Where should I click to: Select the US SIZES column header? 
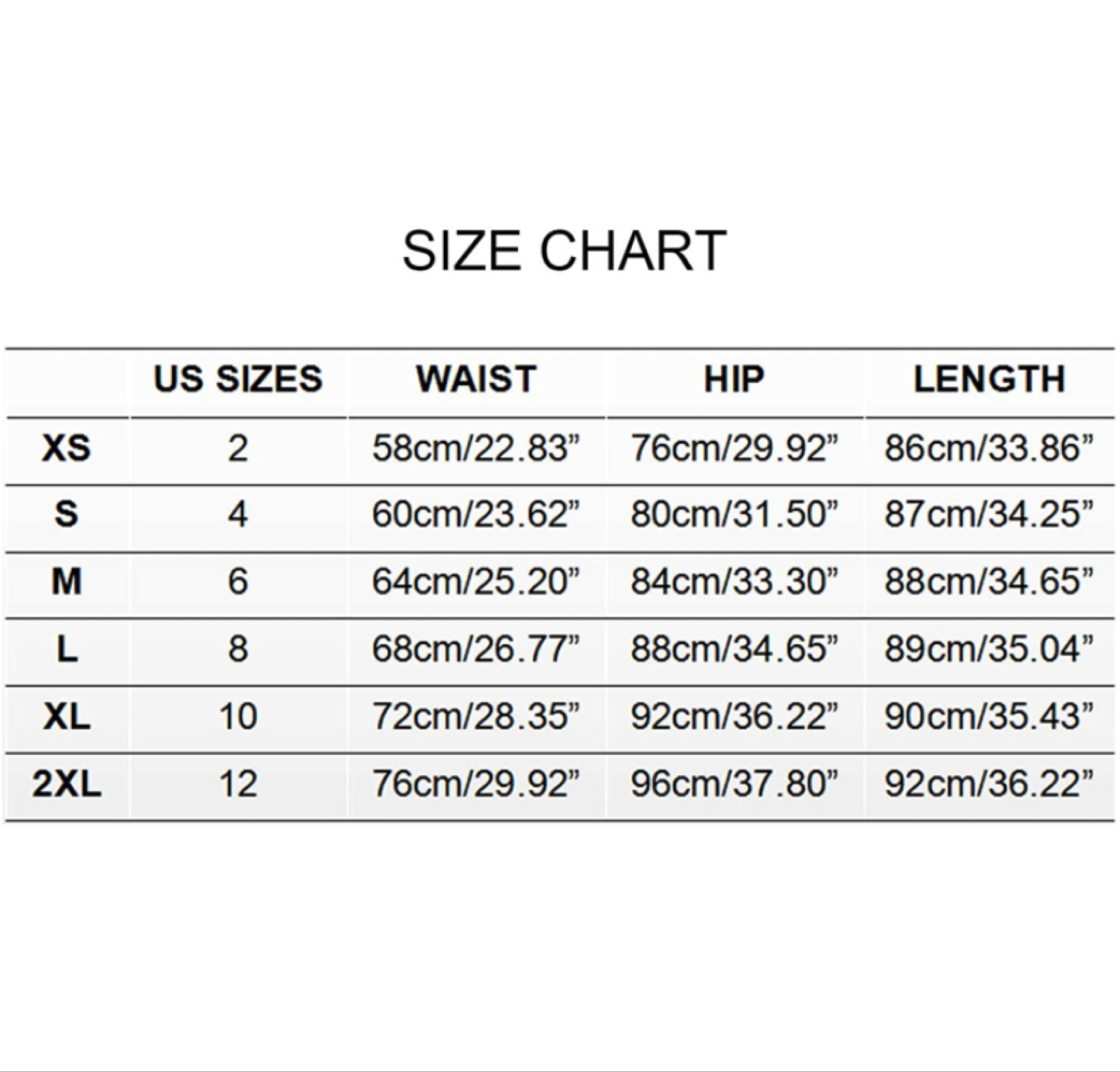click(x=238, y=380)
